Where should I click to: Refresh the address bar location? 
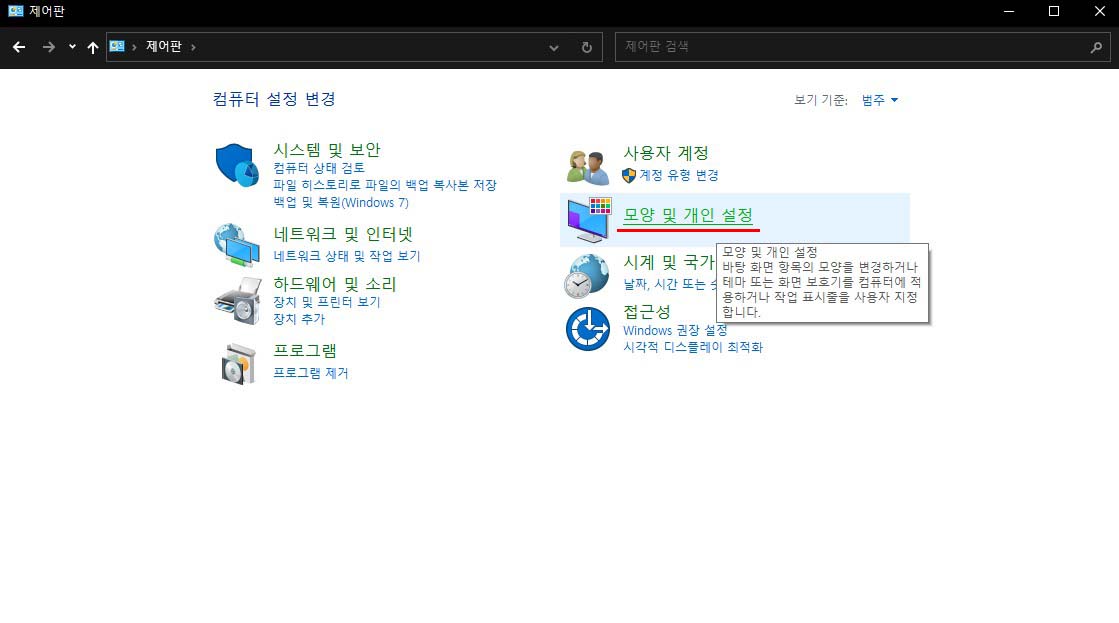click(x=587, y=47)
